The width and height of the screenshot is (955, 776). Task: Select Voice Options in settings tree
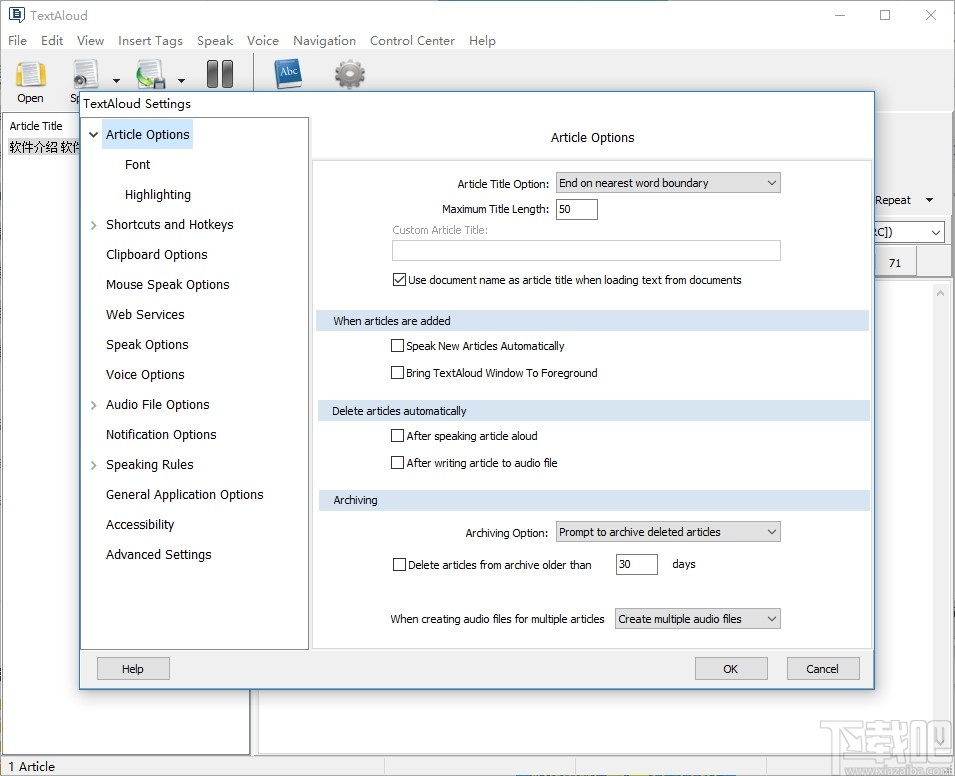pyautogui.click(x=145, y=375)
